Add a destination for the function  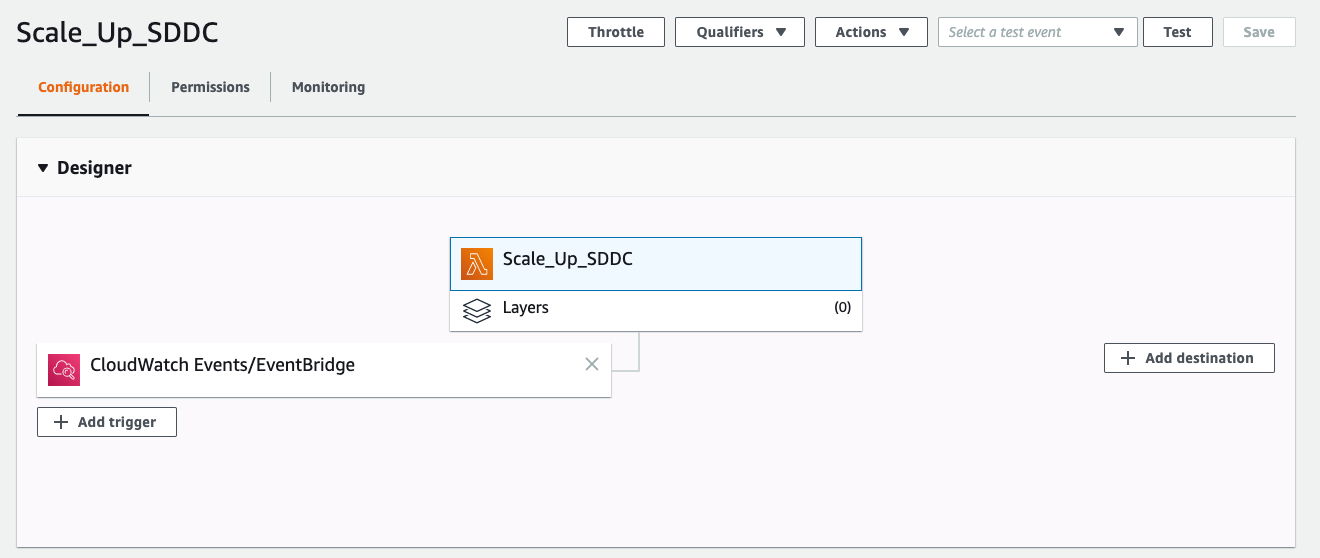pos(1188,358)
